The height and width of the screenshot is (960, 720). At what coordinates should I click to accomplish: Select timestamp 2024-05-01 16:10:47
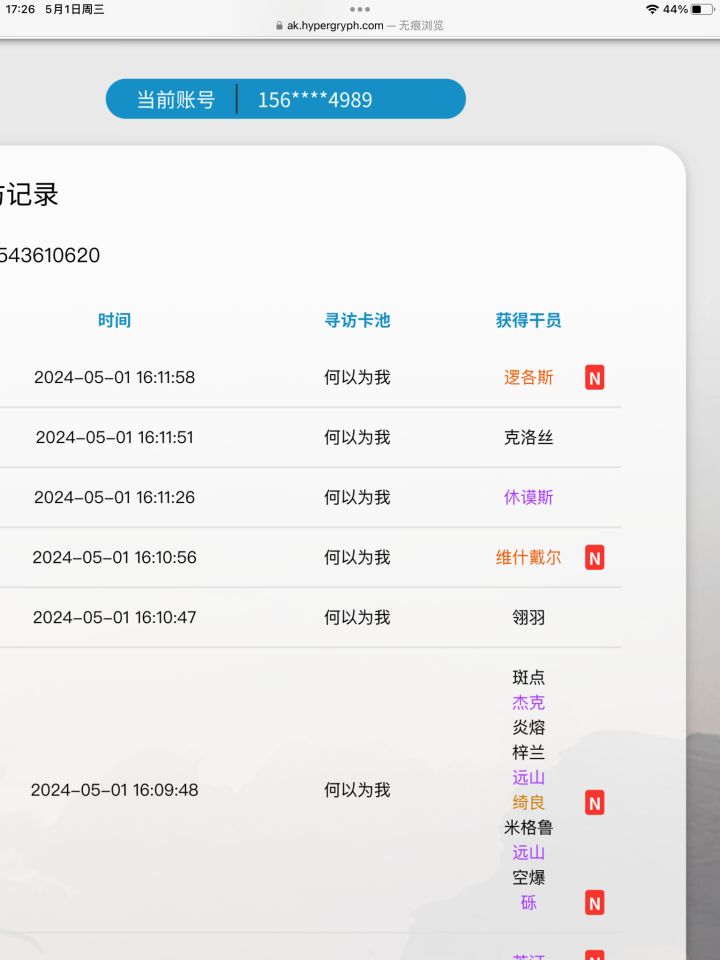tap(114, 617)
